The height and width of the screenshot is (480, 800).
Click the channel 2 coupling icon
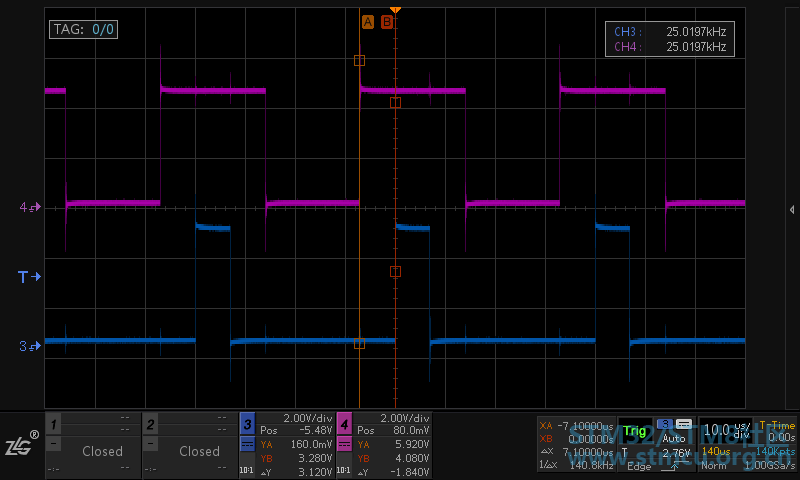click(151, 444)
